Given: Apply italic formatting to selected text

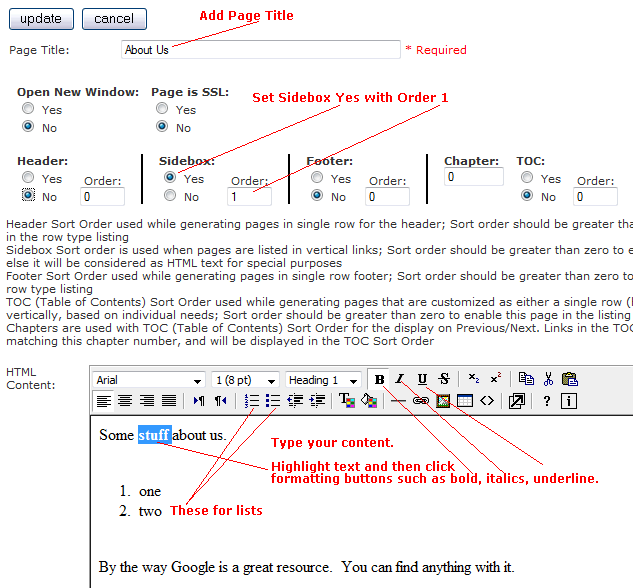Looking at the screenshot, I should click(400, 379).
